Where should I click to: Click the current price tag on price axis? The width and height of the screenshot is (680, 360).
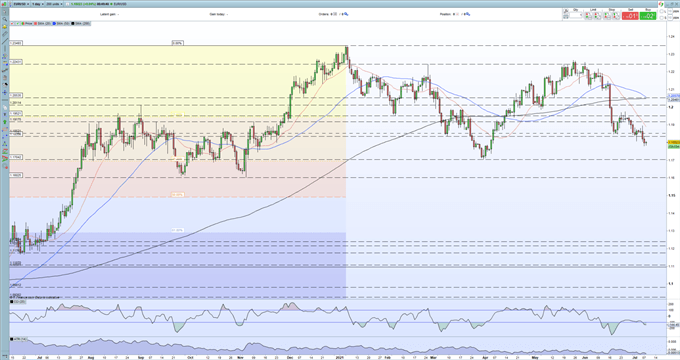tap(673, 142)
